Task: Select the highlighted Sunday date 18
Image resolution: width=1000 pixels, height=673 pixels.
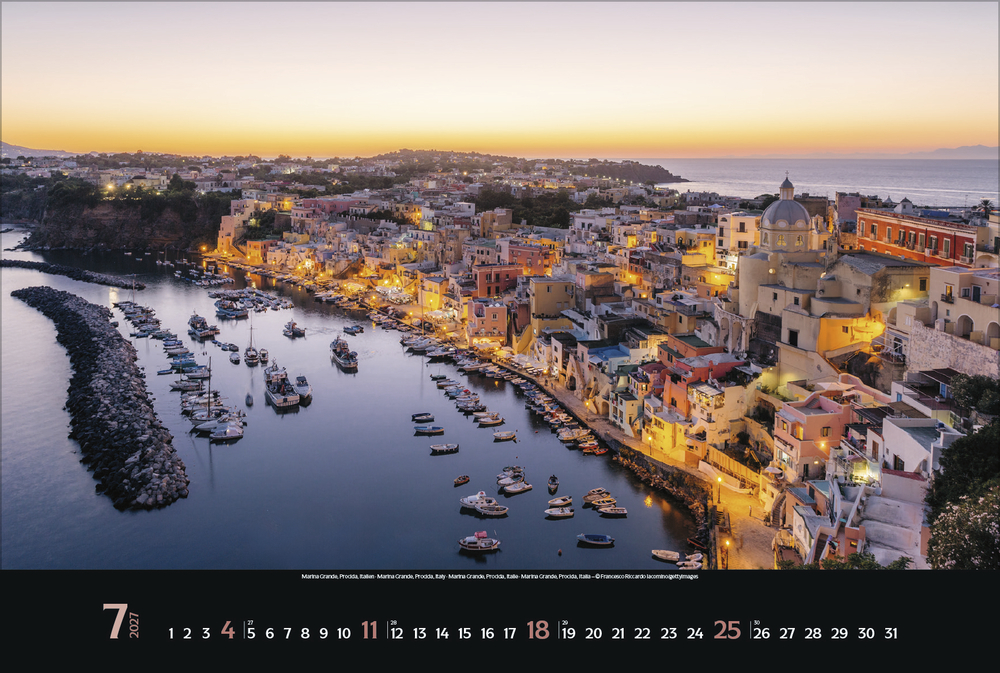Action: click(x=538, y=630)
